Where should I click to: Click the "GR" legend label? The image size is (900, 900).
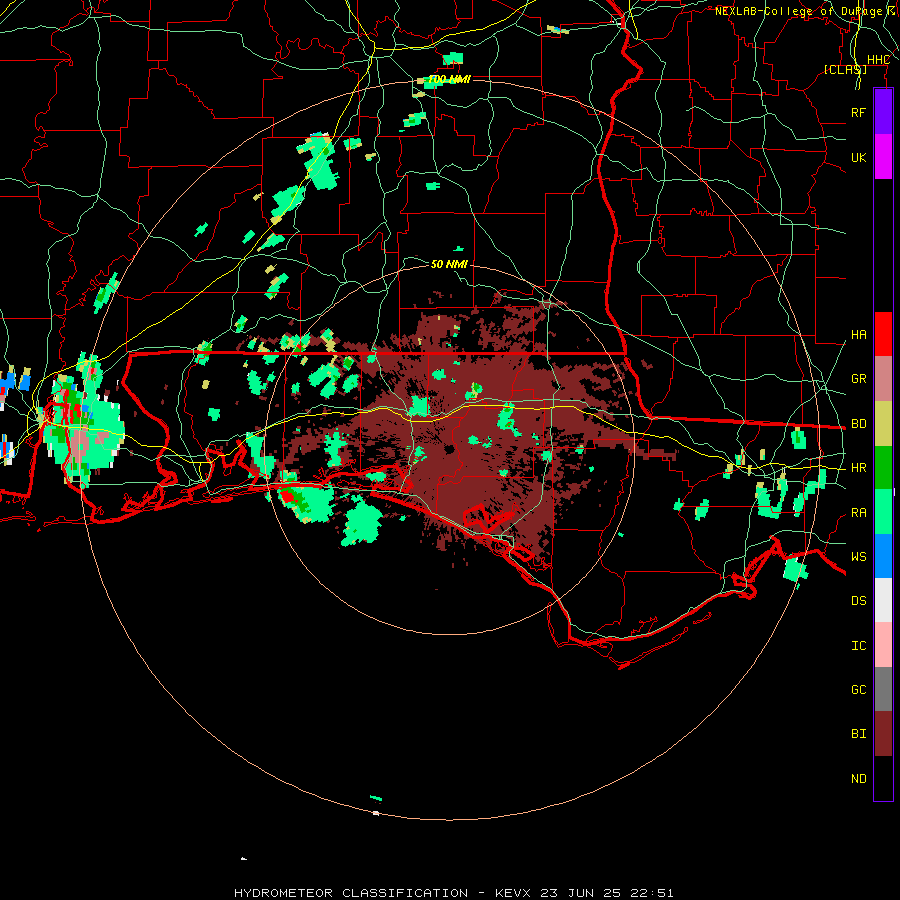click(859, 379)
